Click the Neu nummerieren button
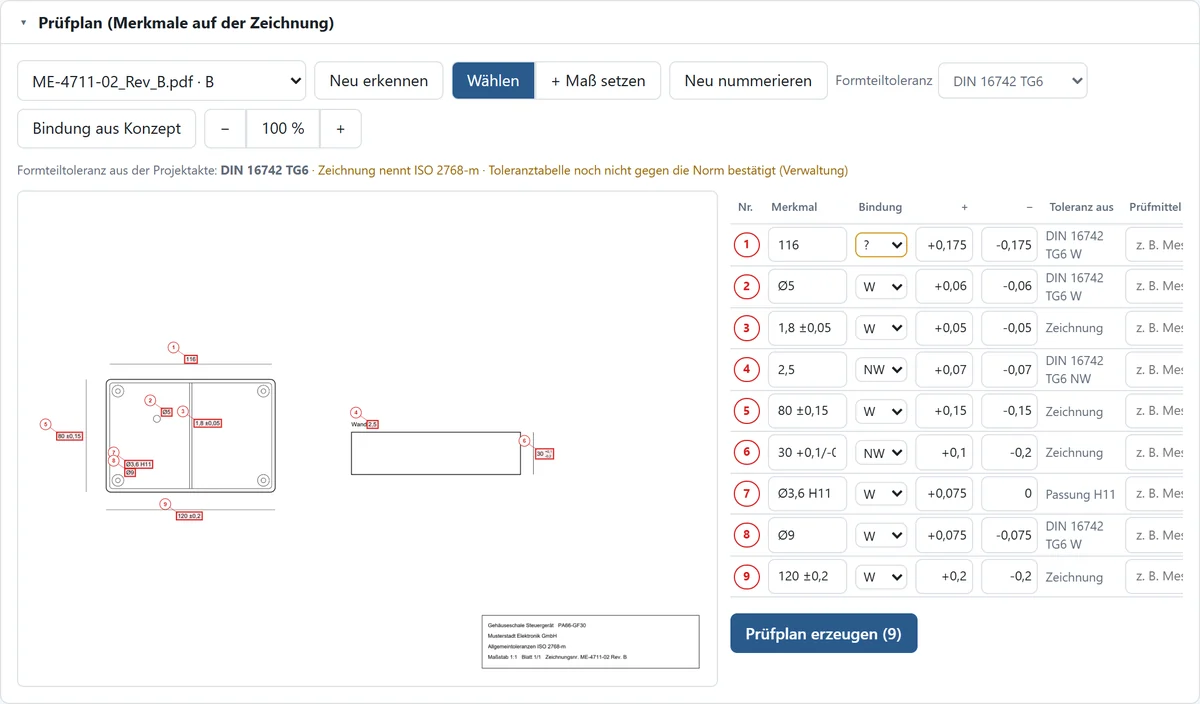 tap(748, 81)
